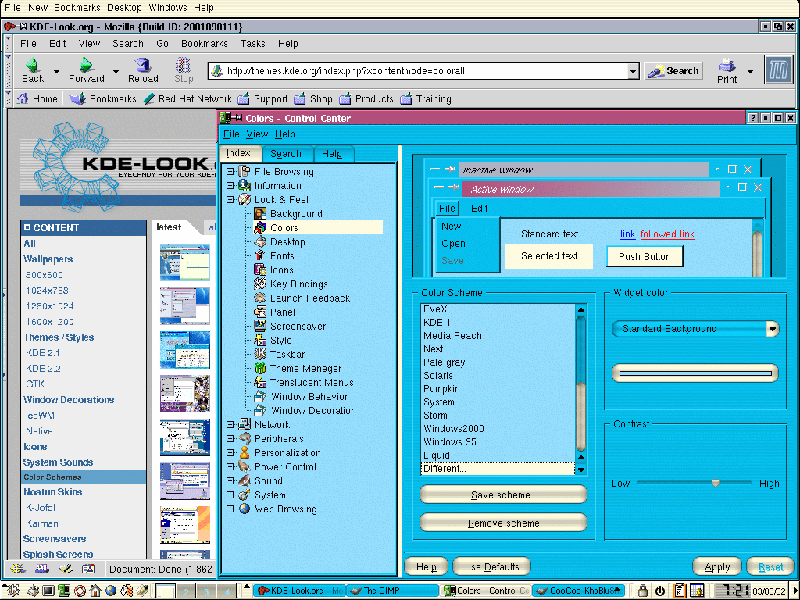Collapse Look & Feel tree node
Viewport: 800px width, 600px height.
231,199
